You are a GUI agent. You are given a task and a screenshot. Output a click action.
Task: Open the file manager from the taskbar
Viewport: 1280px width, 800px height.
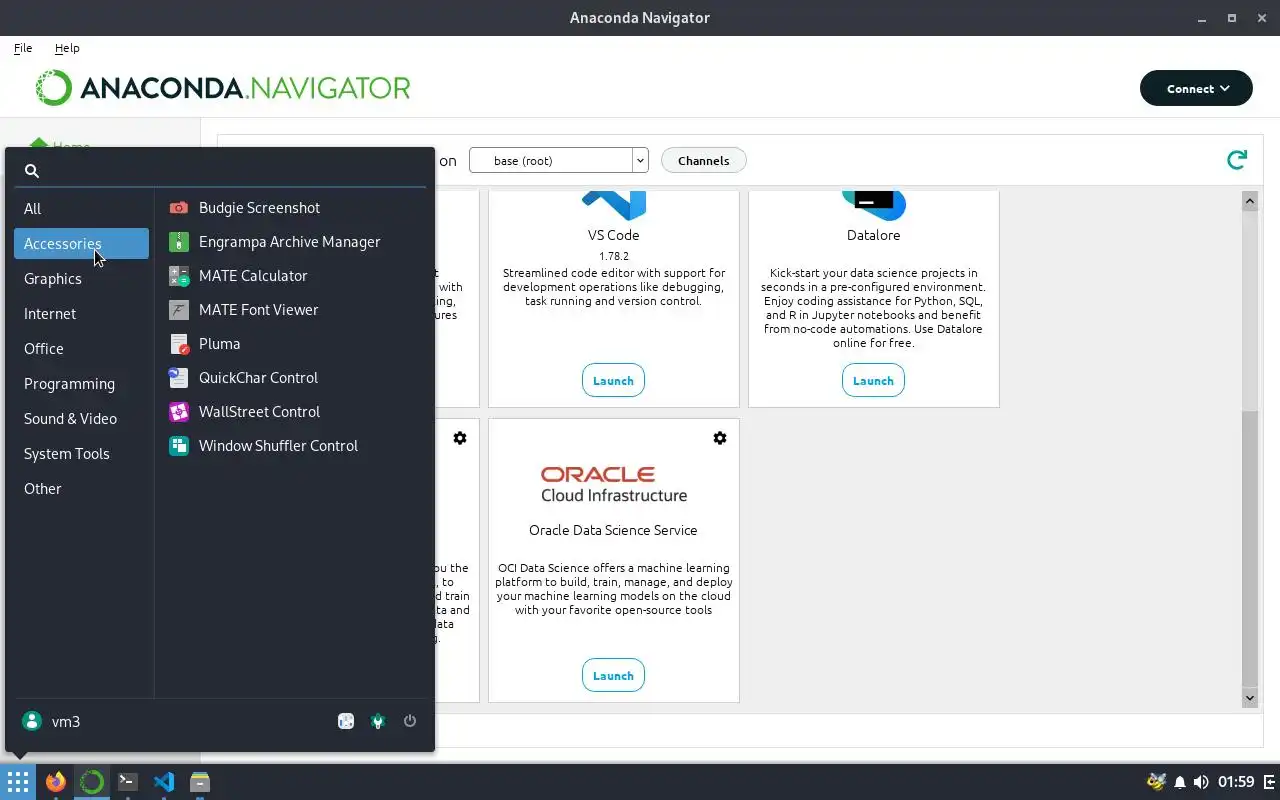(x=200, y=782)
